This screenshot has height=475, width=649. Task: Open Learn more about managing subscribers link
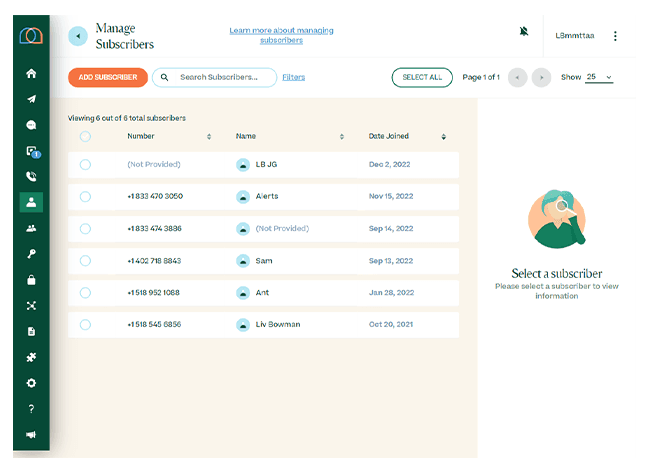[x=281, y=35]
